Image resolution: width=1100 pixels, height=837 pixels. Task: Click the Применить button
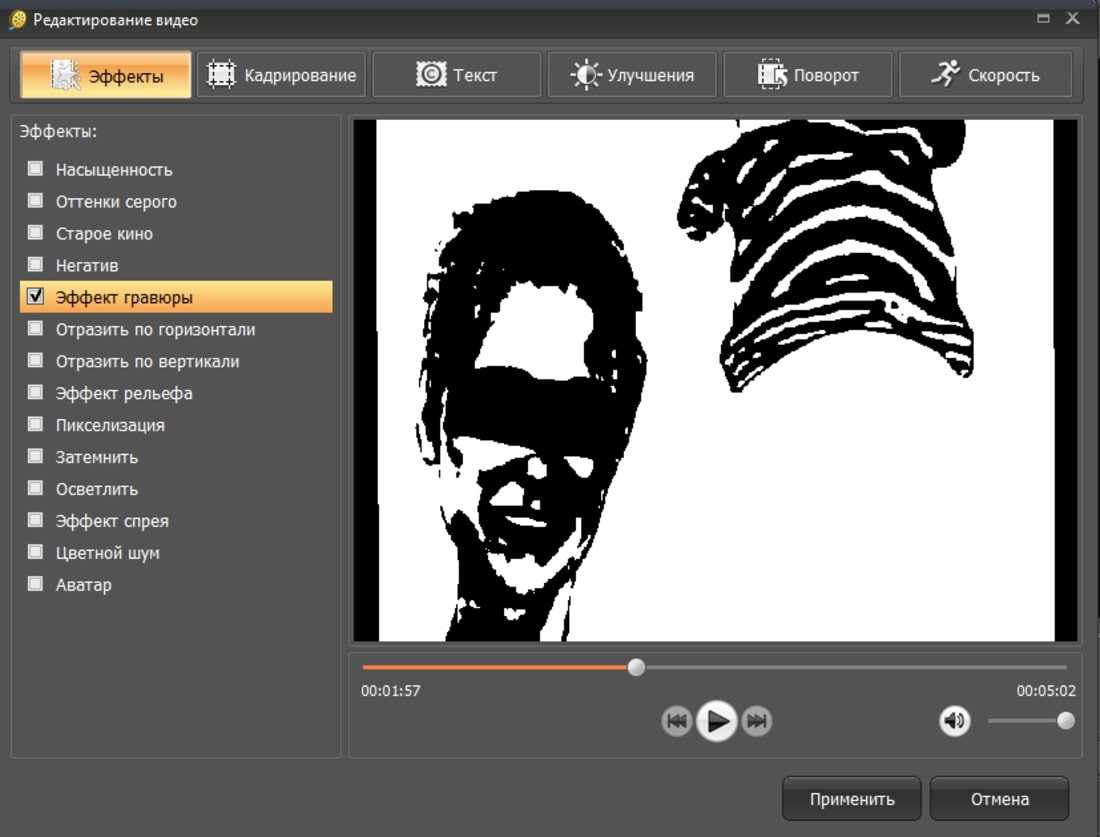click(851, 799)
